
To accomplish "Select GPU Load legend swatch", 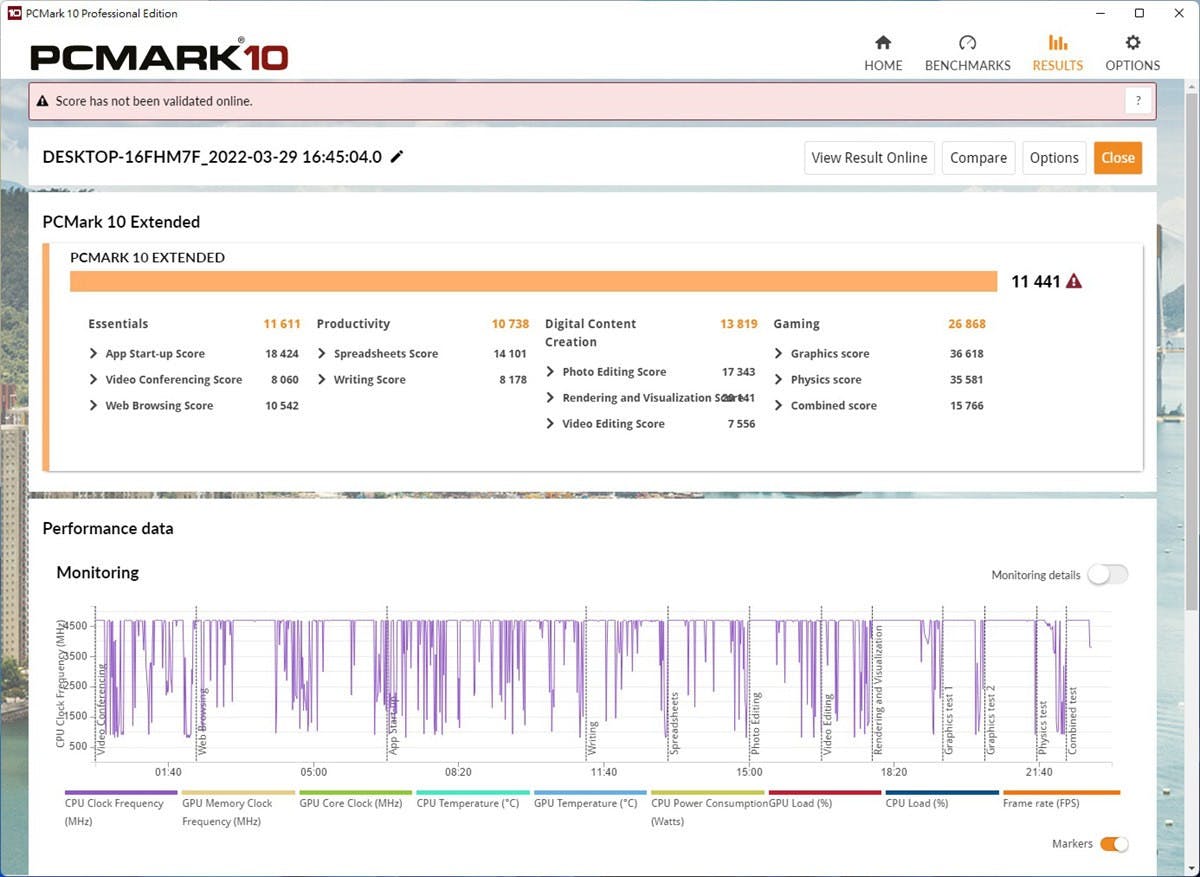I will coord(825,793).
